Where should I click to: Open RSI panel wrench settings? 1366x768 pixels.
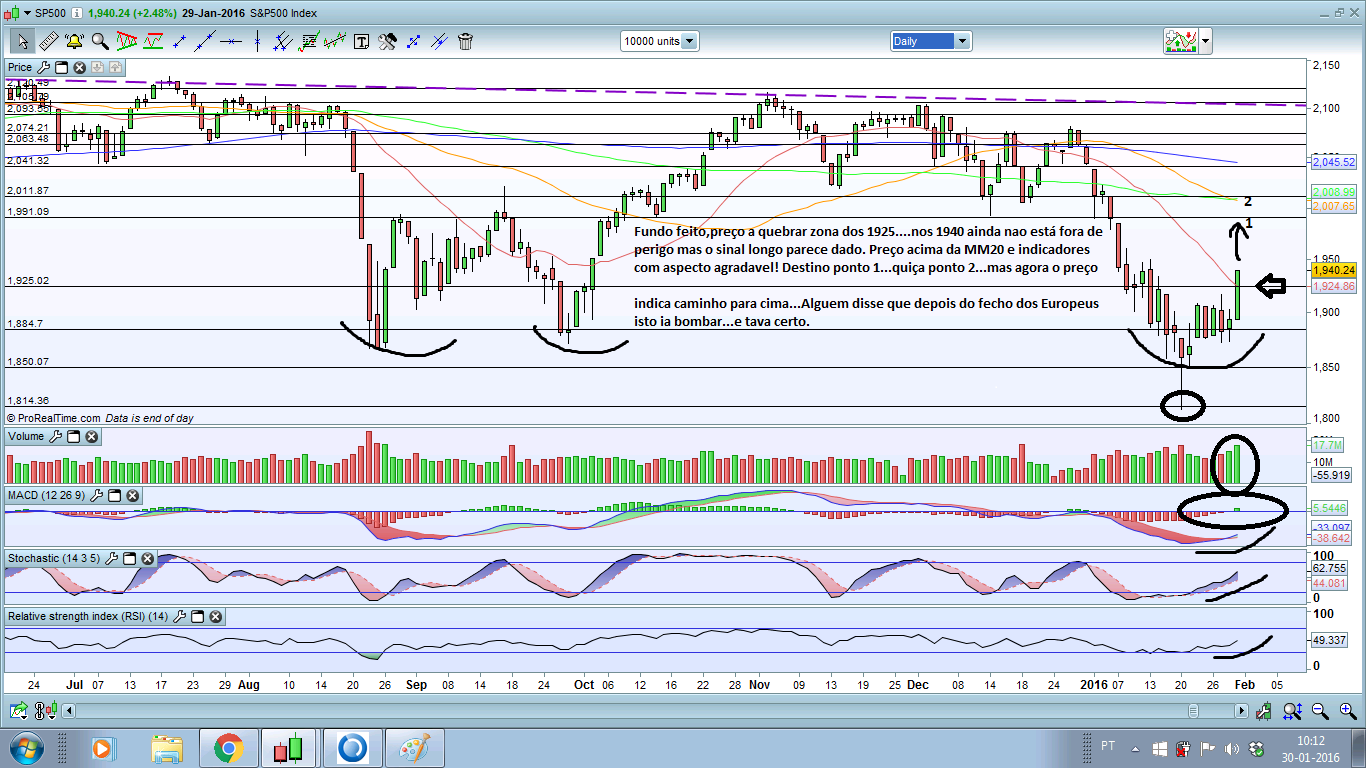pos(180,616)
